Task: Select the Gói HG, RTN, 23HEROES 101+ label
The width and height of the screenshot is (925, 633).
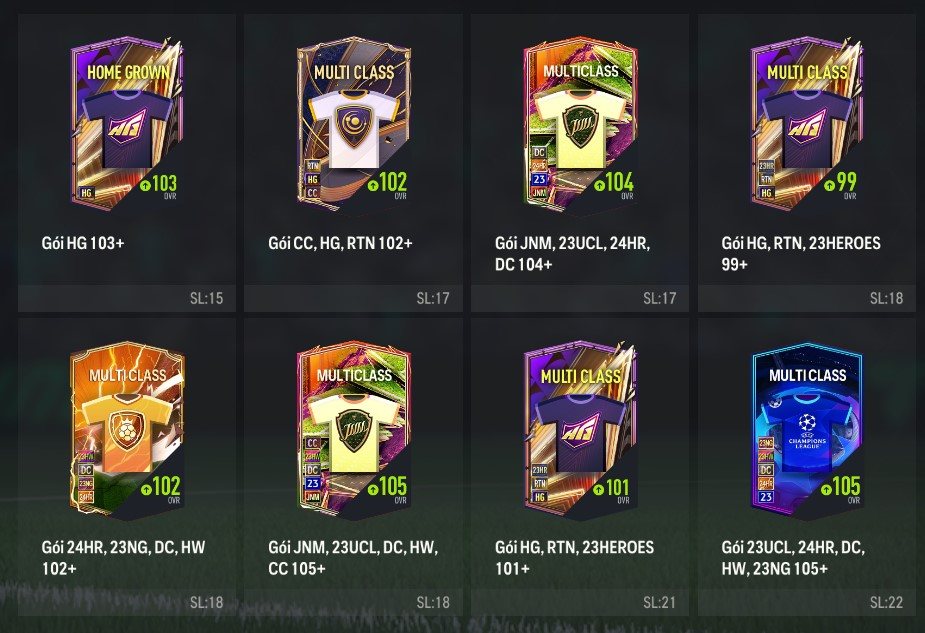Action: coord(574,557)
